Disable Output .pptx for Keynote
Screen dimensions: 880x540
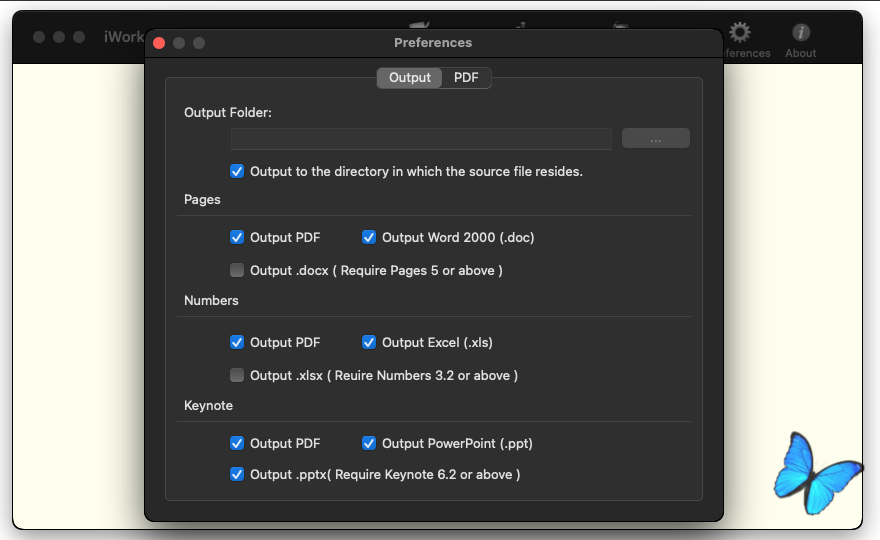237,474
